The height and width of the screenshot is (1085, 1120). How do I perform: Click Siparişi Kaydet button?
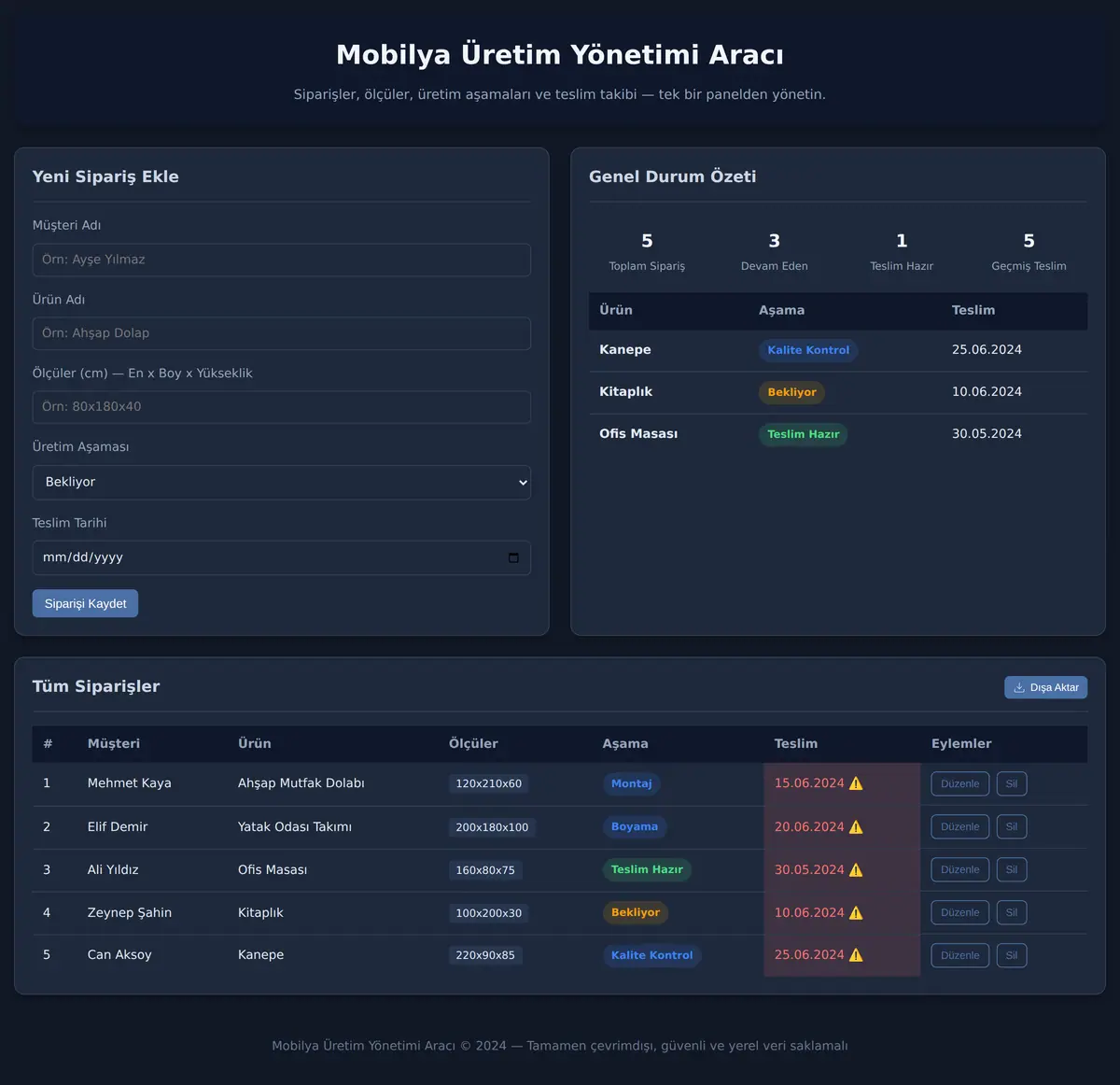pos(85,603)
